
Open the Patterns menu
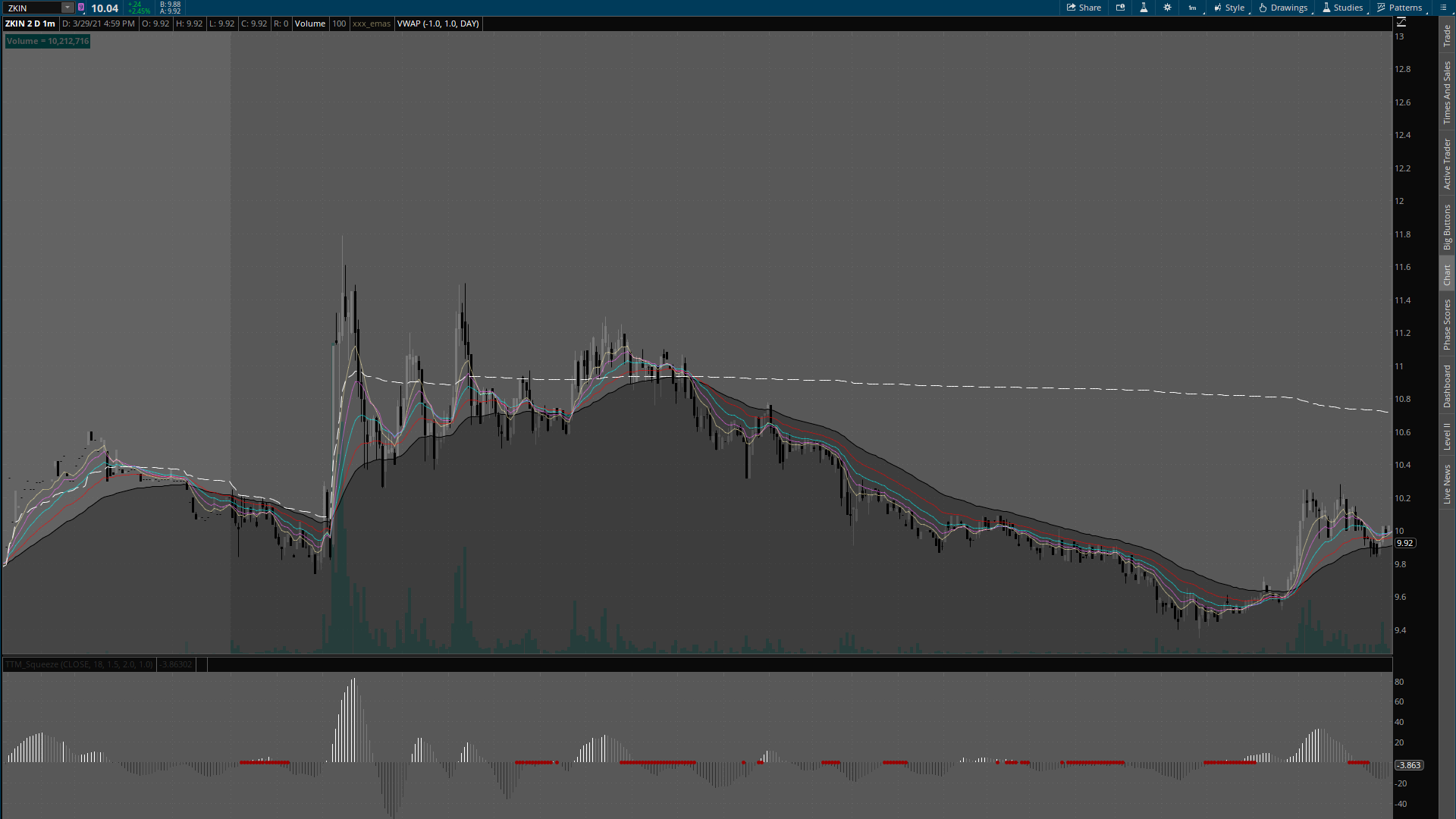pos(1399,8)
